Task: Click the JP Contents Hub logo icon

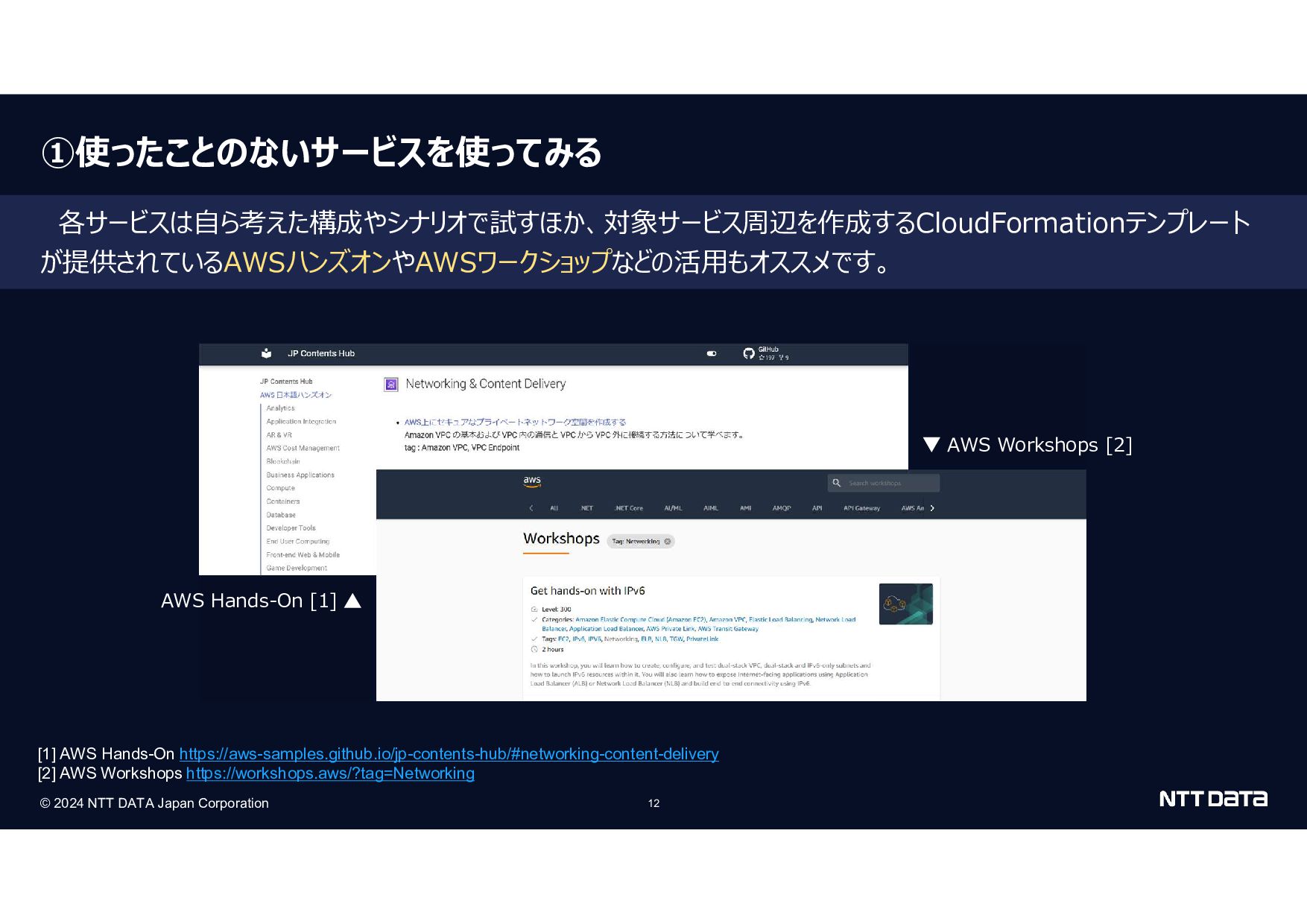Action: (266, 353)
